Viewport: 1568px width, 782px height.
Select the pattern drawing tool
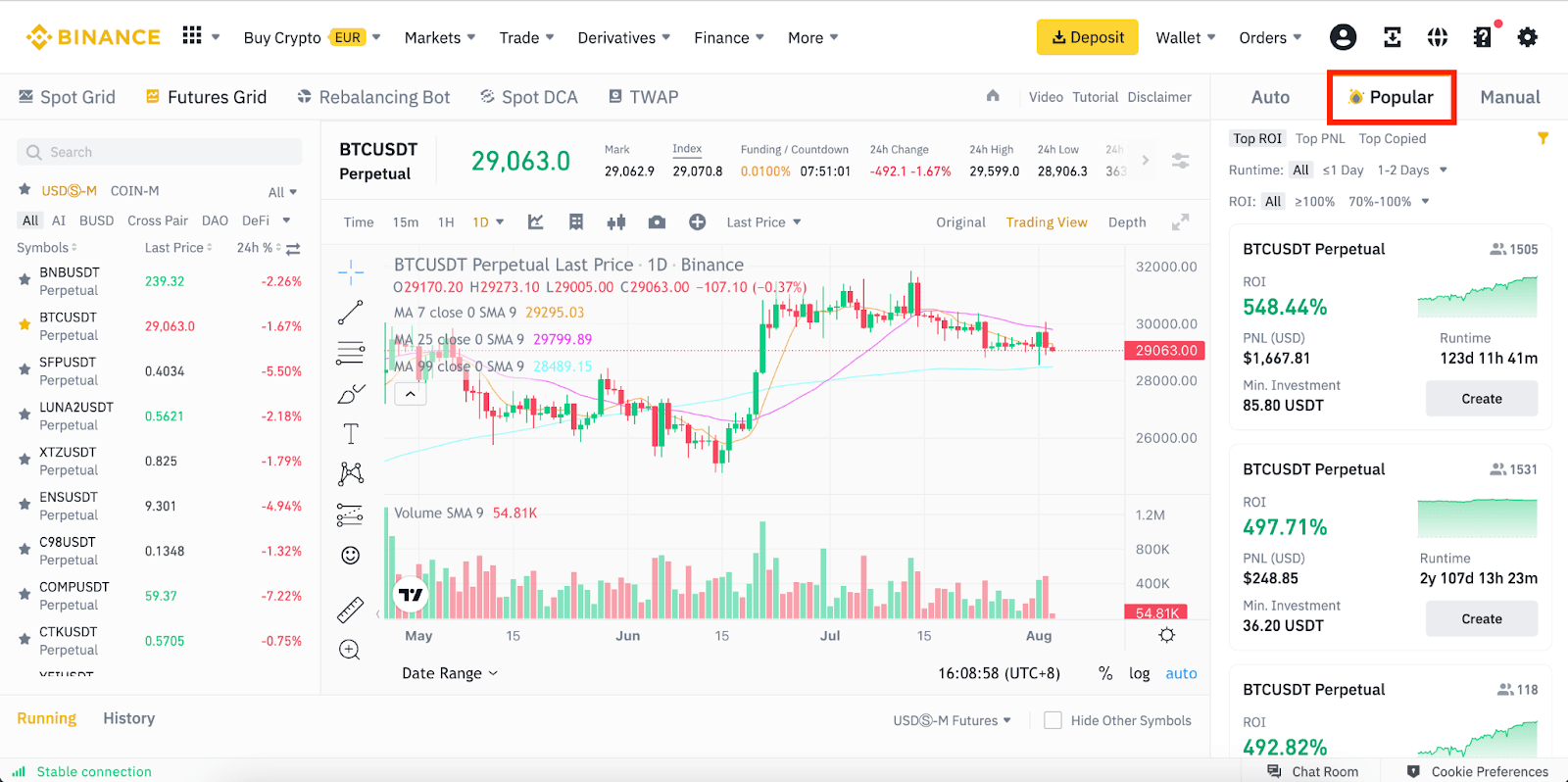pyautogui.click(x=351, y=474)
